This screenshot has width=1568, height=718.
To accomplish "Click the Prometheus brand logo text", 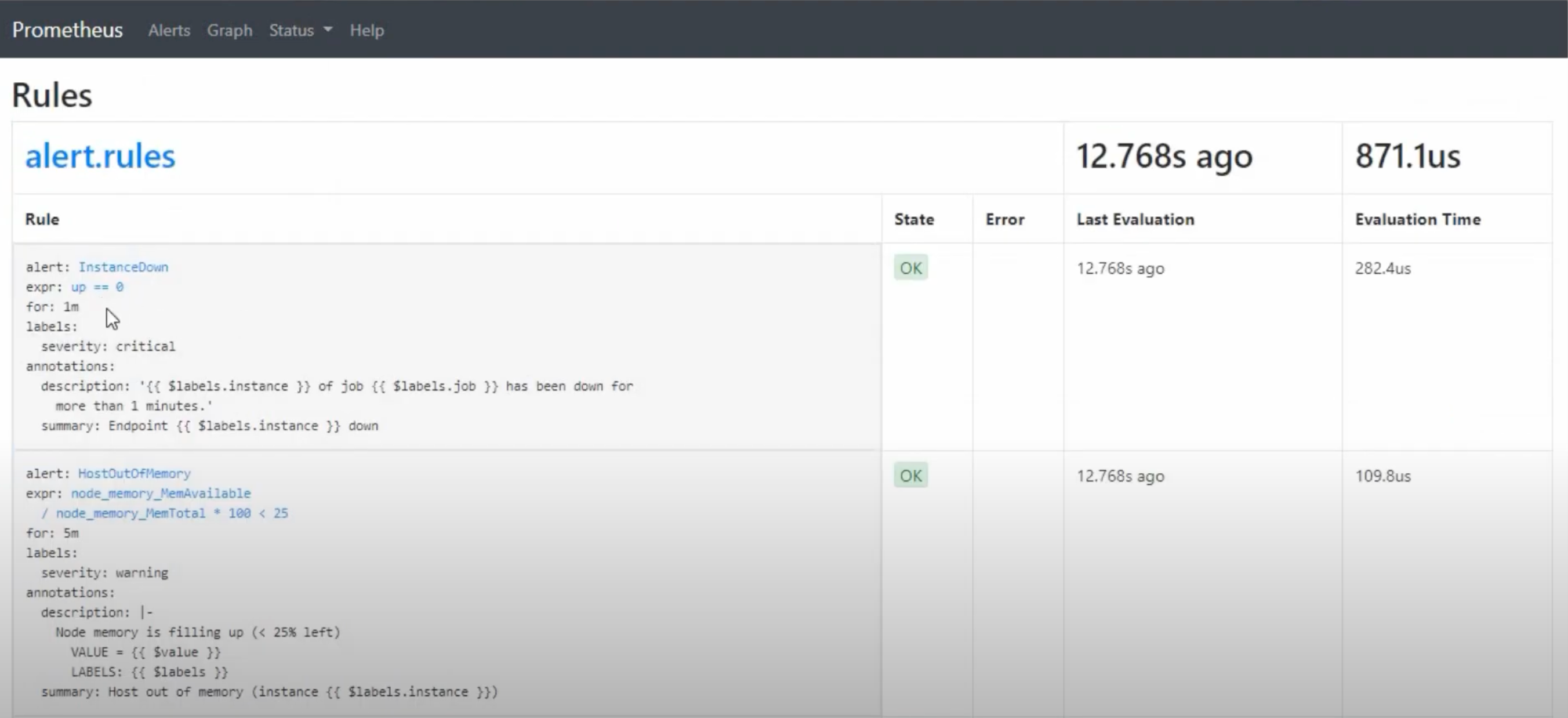I will coord(68,30).
